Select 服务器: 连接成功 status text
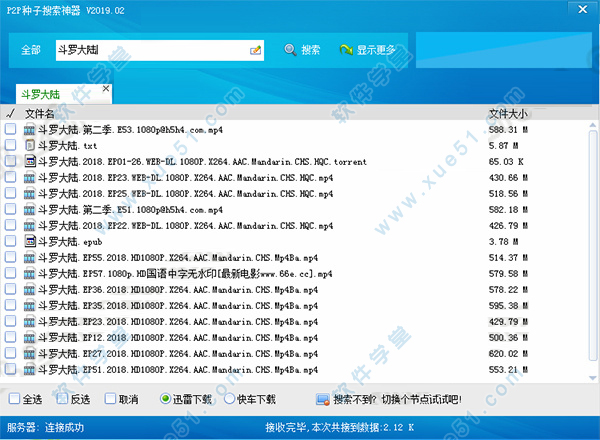600x440 pixels. [x=45, y=427]
